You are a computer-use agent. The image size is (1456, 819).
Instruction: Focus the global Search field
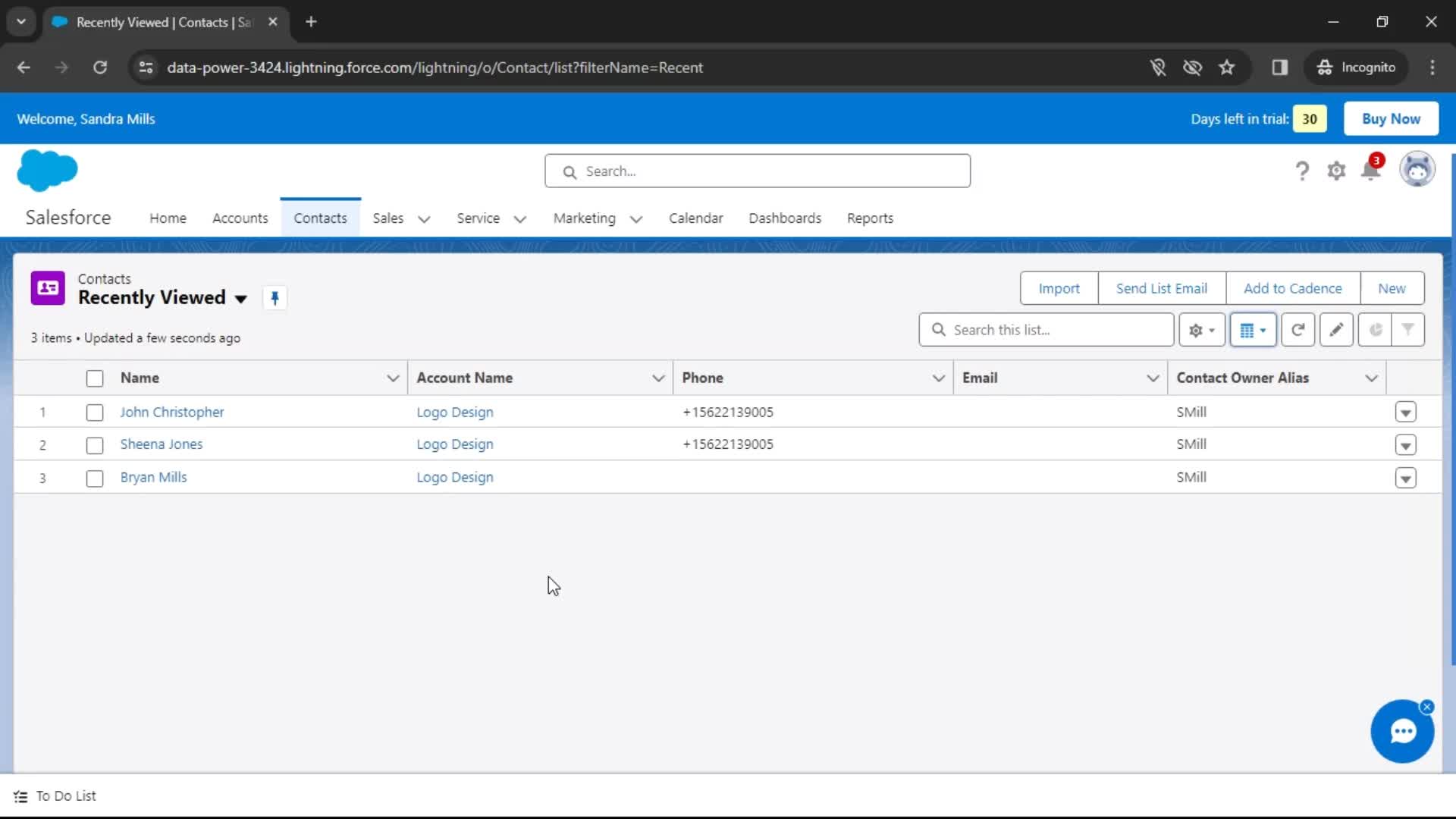pyautogui.click(x=757, y=171)
